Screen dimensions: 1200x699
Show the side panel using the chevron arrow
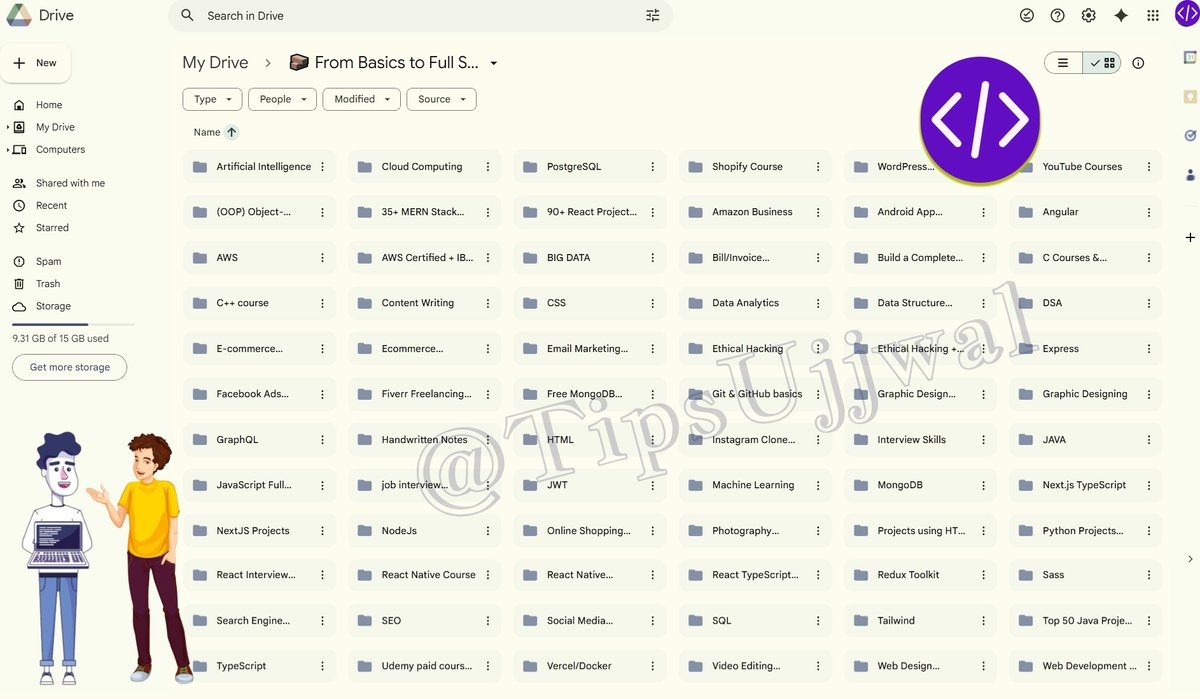[1190, 559]
